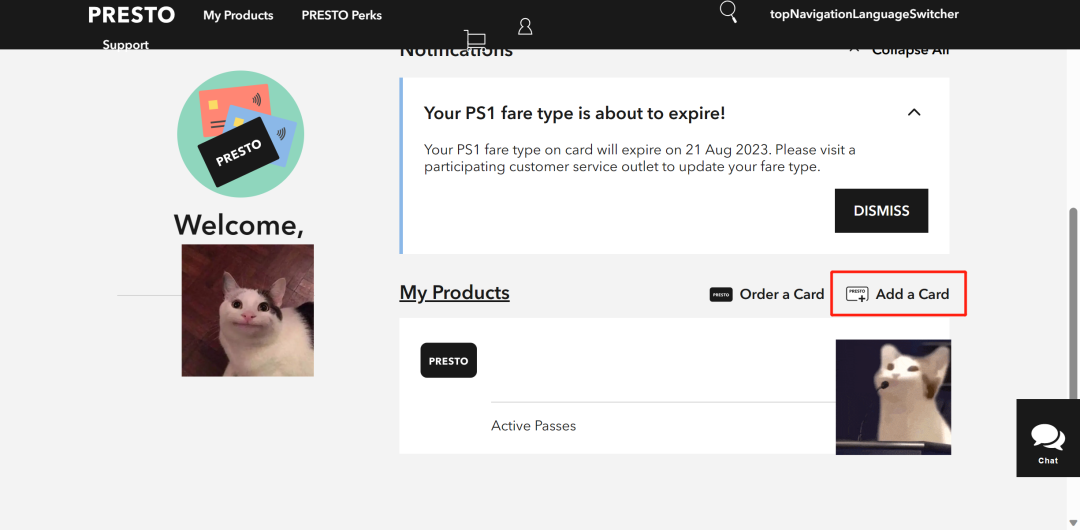Open the shopping cart icon

pyautogui.click(x=475, y=41)
